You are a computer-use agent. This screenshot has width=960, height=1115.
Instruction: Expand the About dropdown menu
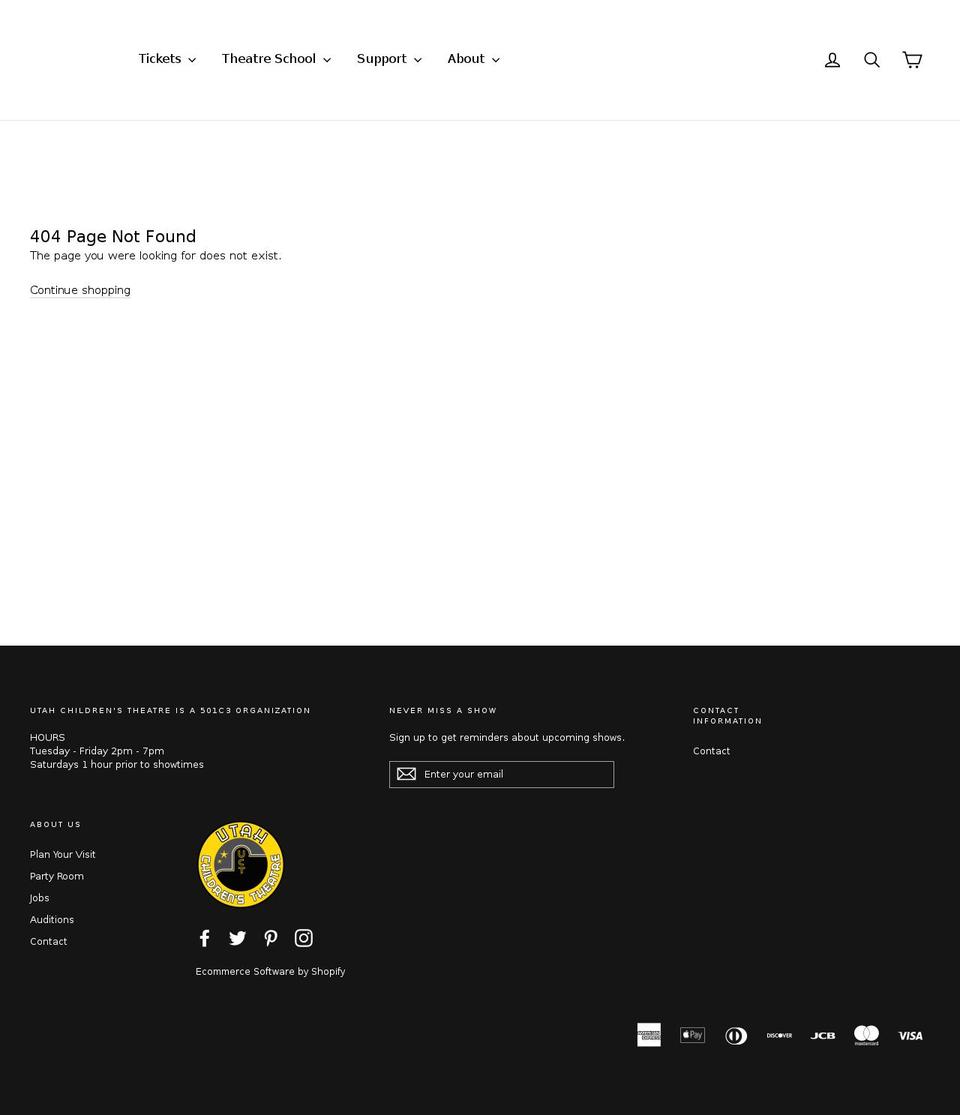point(474,59)
